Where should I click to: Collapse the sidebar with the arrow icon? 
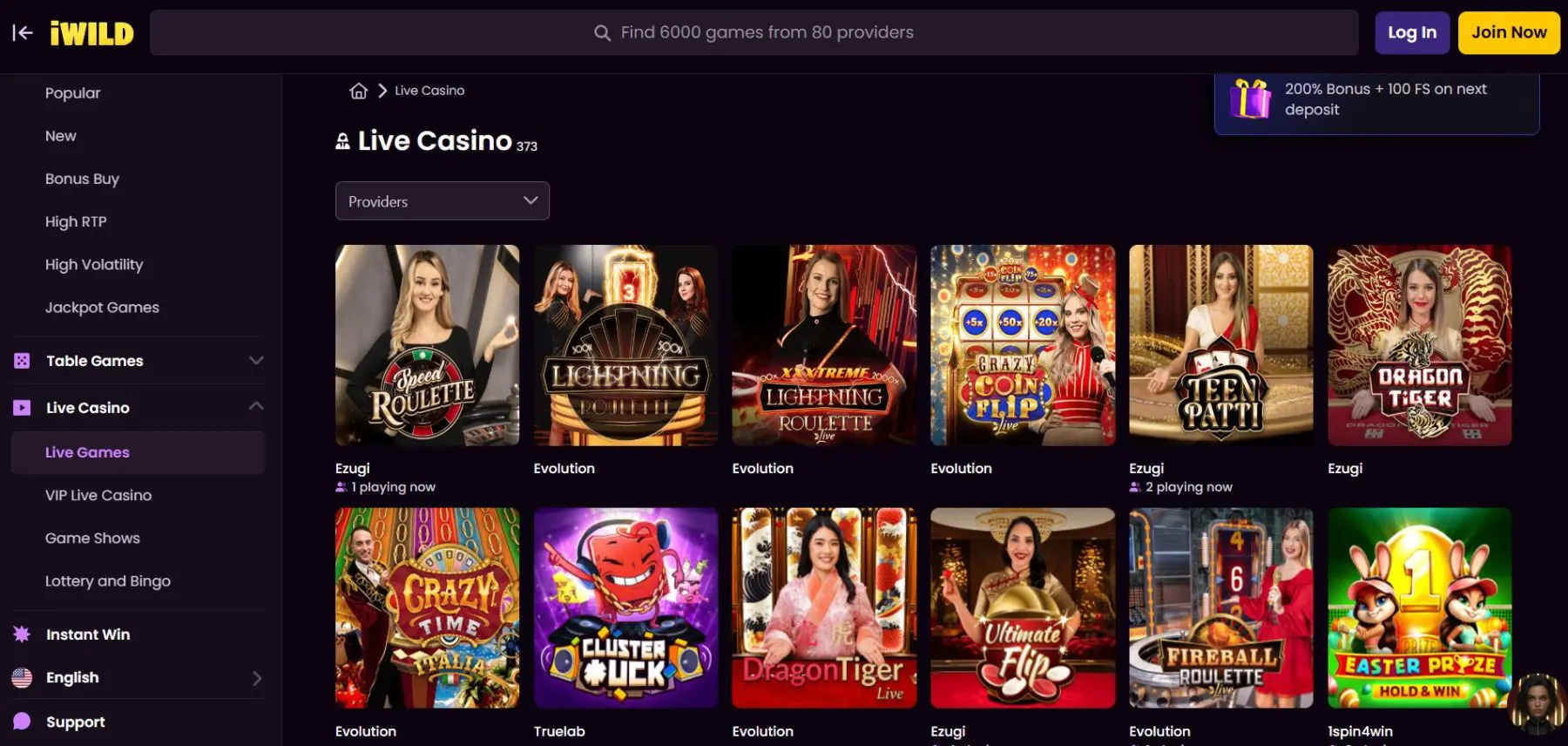click(x=23, y=33)
